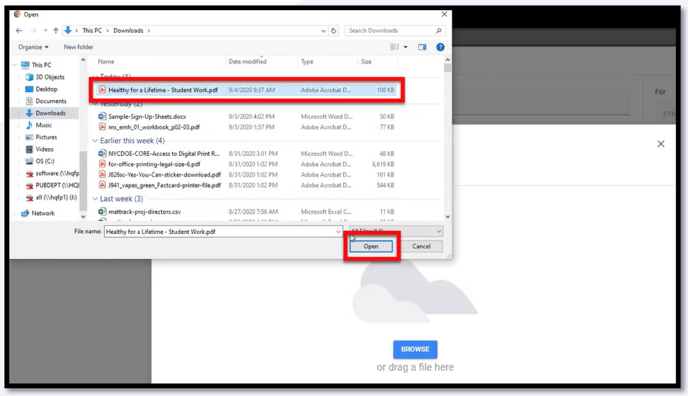Go forward using the Forward arrow
Viewport: 688px width, 396px height.
pos(34,31)
